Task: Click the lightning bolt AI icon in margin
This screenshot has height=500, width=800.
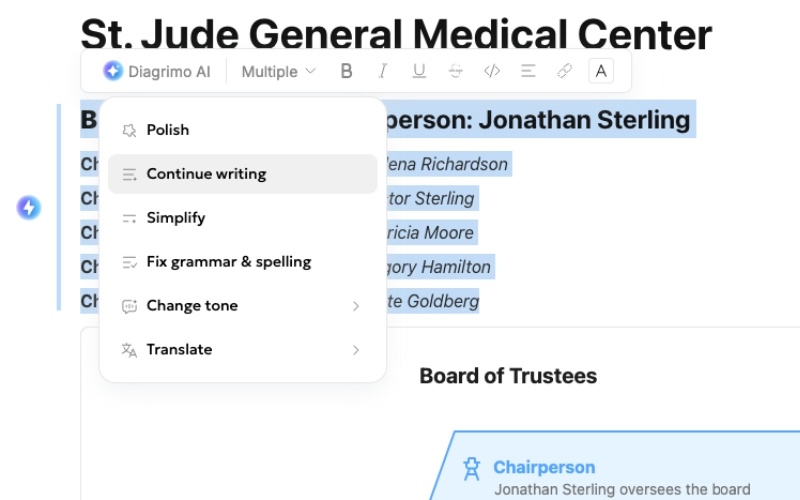Action: (x=29, y=208)
